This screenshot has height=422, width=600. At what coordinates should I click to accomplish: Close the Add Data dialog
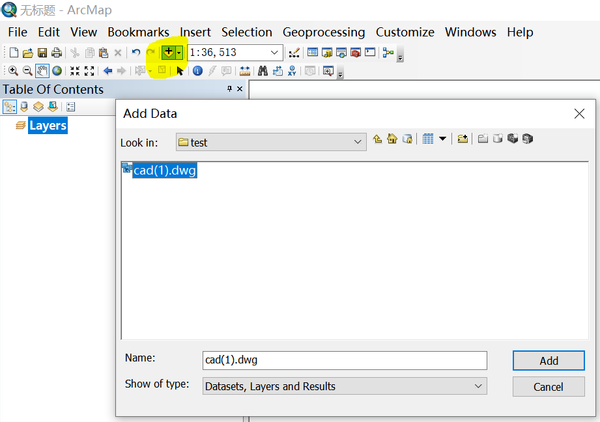[x=579, y=114]
